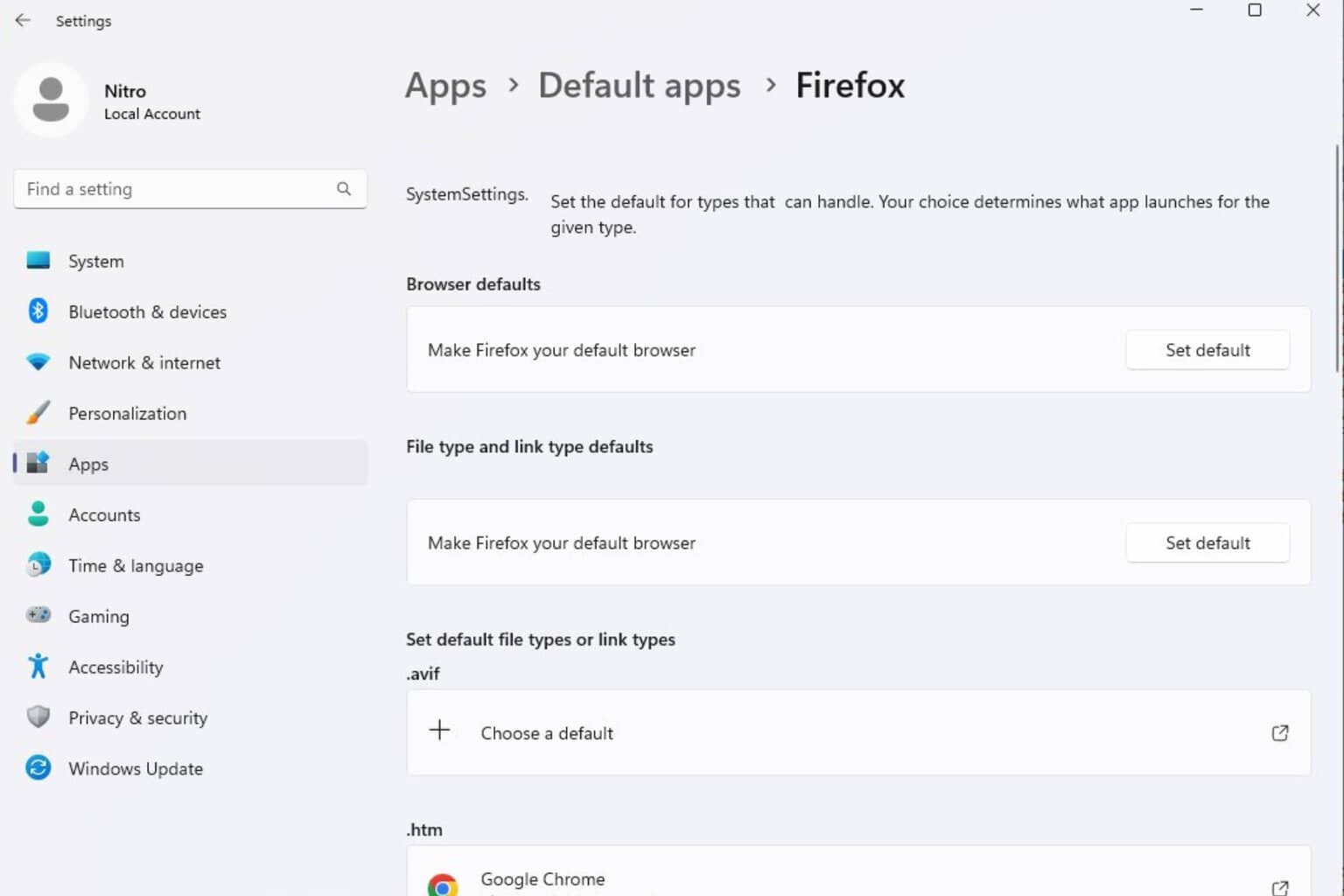Screen dimensions: 1344x896
Task: Click the Apps breadcrumb link
Action: [x=445, y=85]
